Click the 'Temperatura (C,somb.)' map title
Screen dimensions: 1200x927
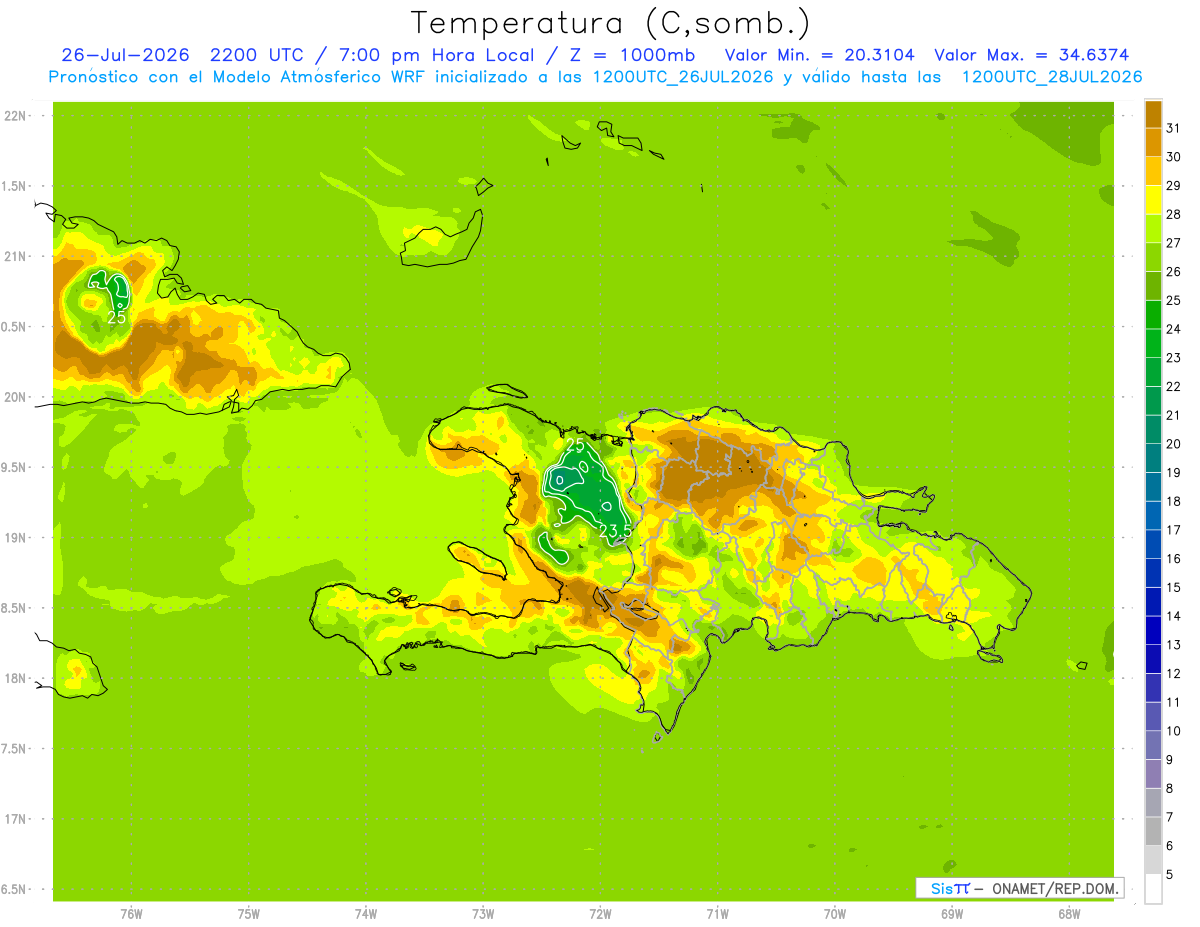(610, 23)
